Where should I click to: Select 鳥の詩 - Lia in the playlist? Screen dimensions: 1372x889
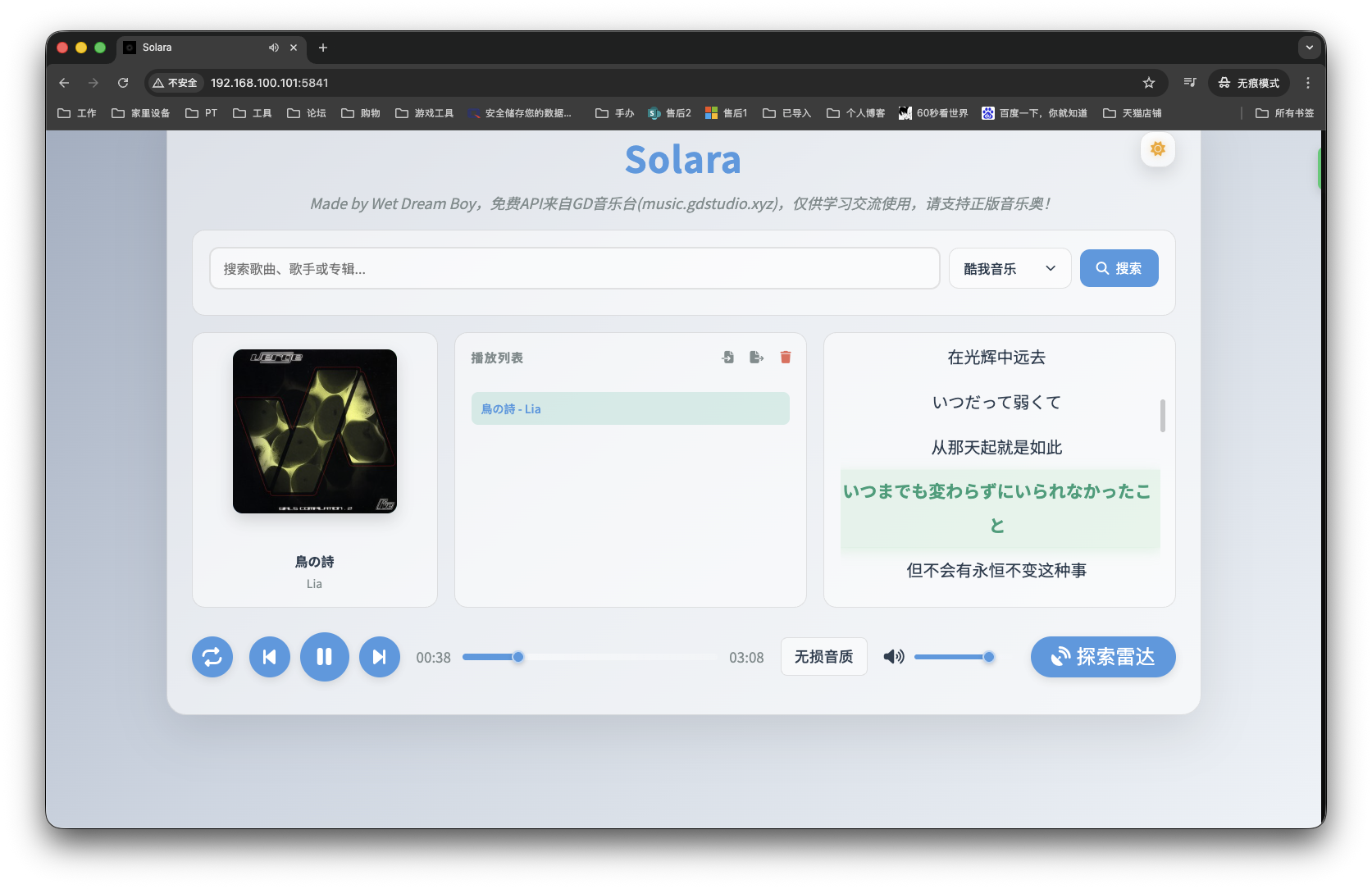[x=630, y=408]
